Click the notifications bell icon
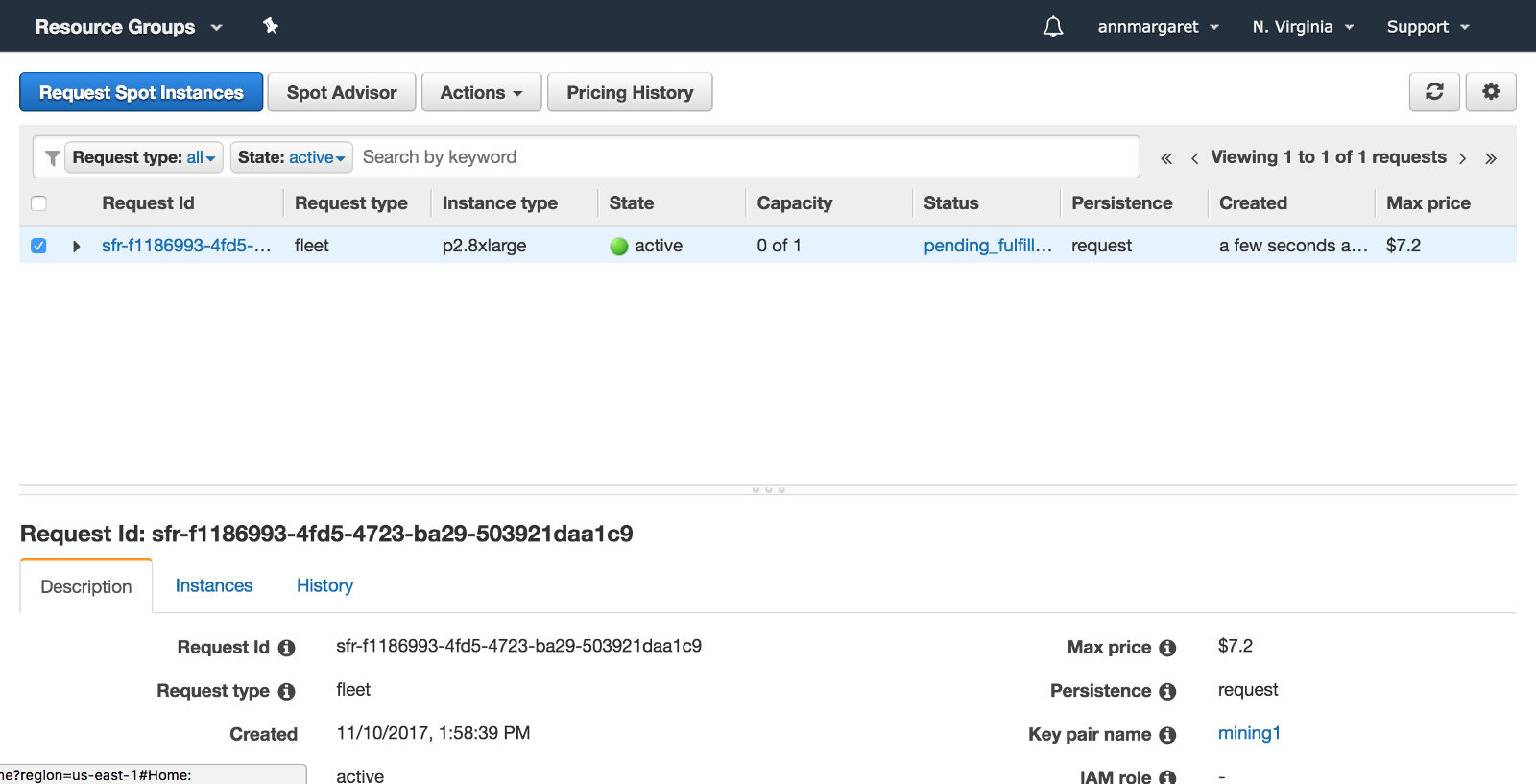Image resolution: width=1536 pixels, height=784 pixels. point(1053,27)
